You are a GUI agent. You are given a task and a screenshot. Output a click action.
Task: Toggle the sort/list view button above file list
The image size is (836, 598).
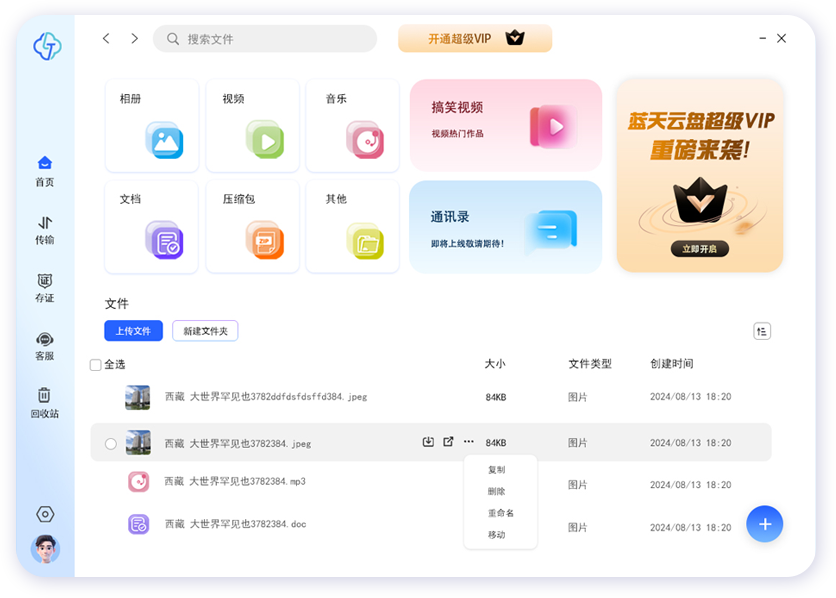click(x=762, y=331)
